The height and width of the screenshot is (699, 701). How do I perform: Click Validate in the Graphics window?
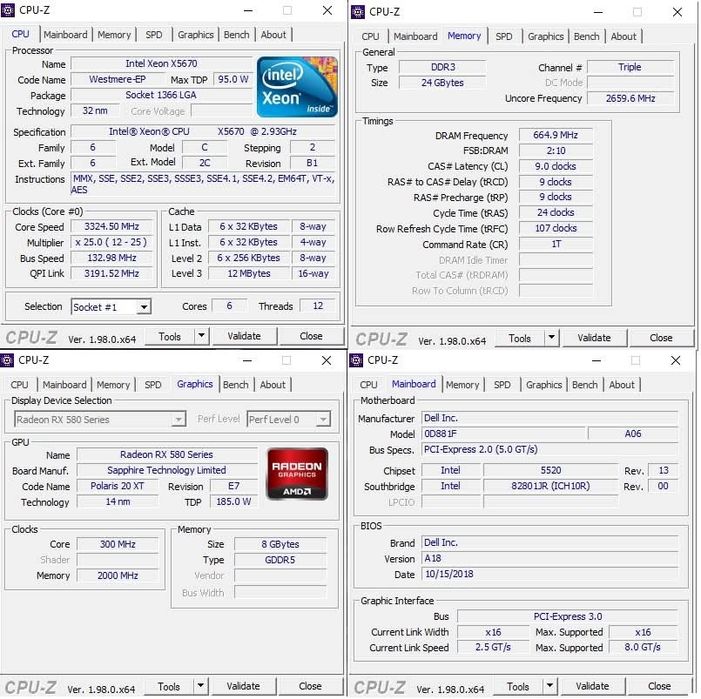coord(243,686)
